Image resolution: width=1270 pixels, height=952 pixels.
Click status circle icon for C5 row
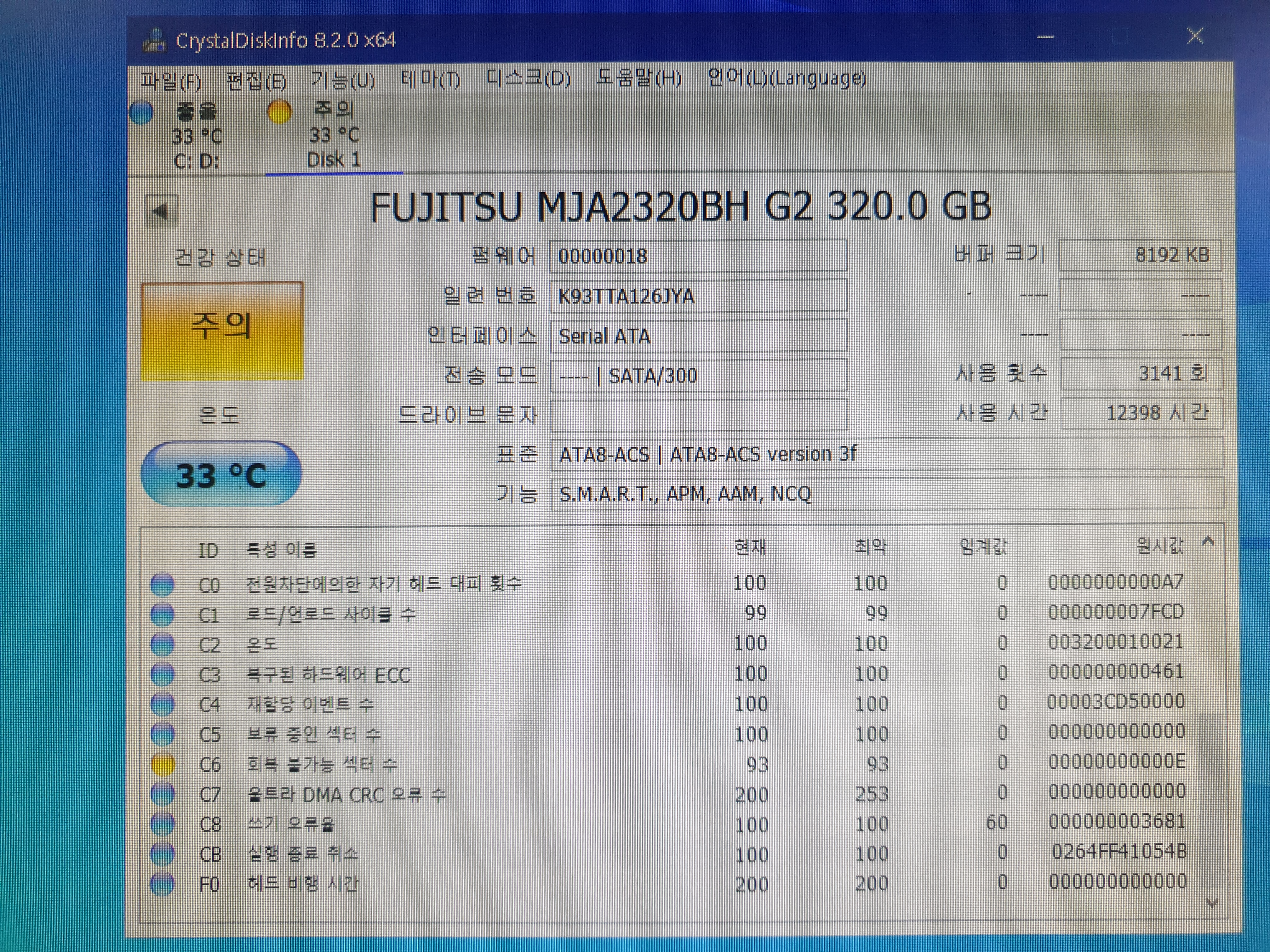pyautogui.click(x=162, y=734)
